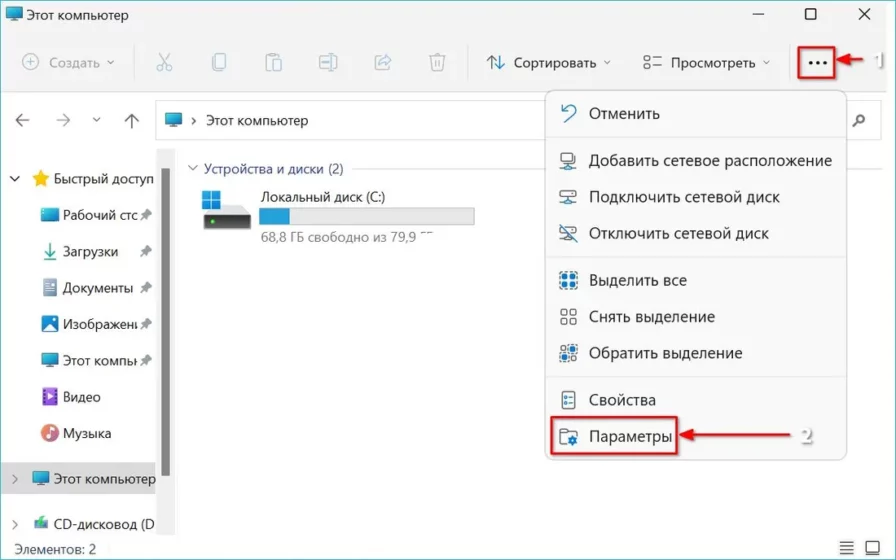
Task: Collapse the Устройства и диски group
Action: [194, 169]
